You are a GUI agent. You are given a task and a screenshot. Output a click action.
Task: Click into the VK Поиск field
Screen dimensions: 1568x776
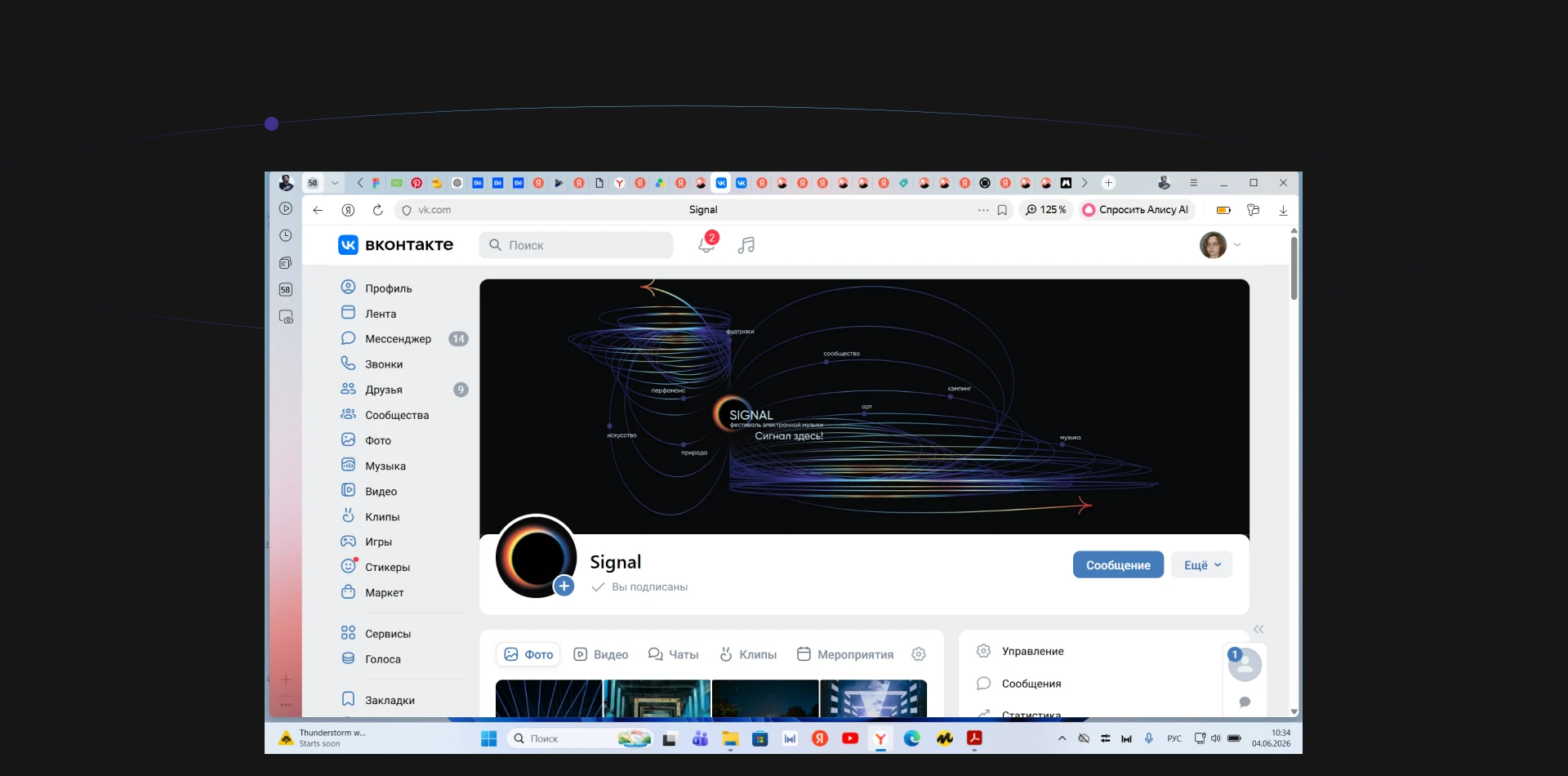[x=576, y=245]
